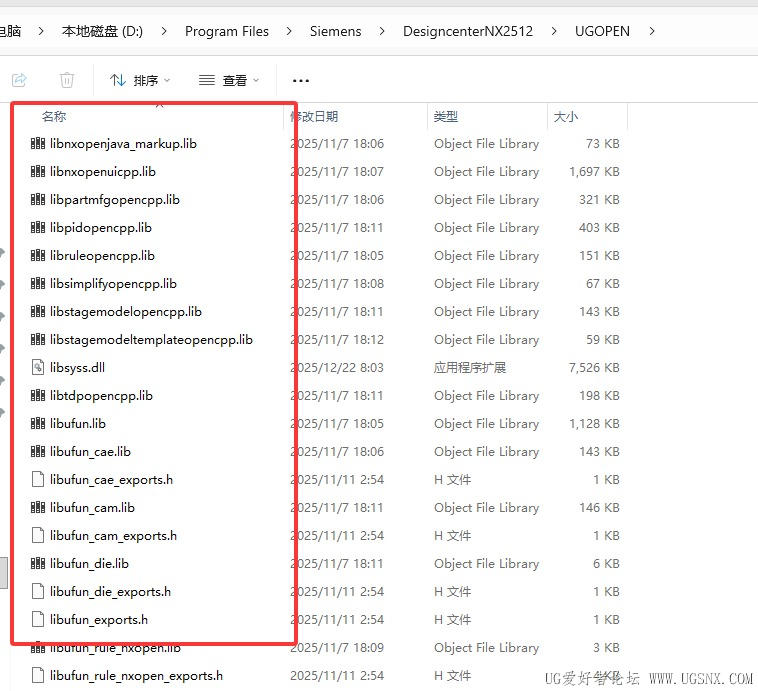Viewport: 758px width, 691px height.
Task: Expand chevron after Program Files
Action: [289, 31]
